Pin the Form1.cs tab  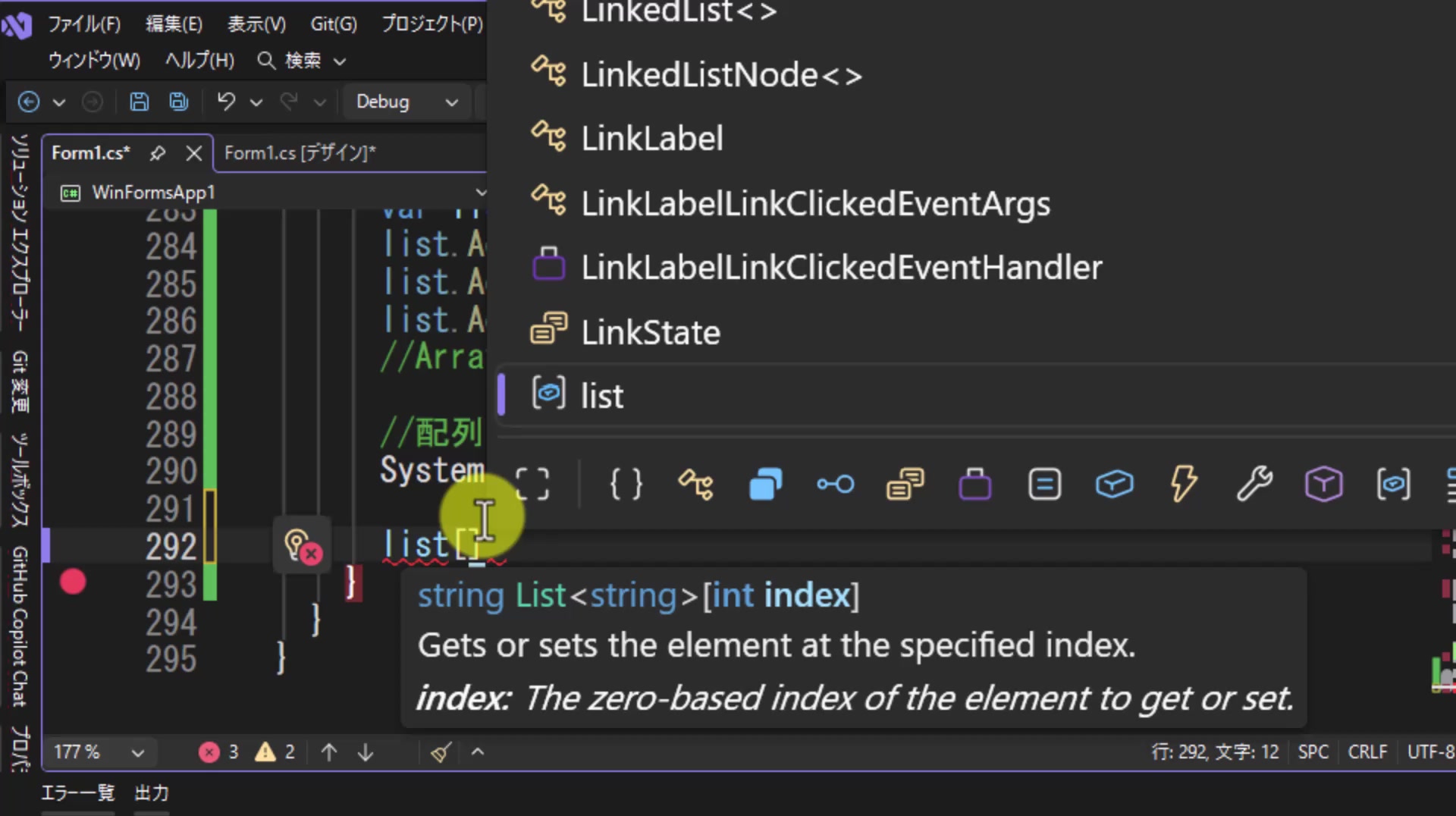click(157, 153)
